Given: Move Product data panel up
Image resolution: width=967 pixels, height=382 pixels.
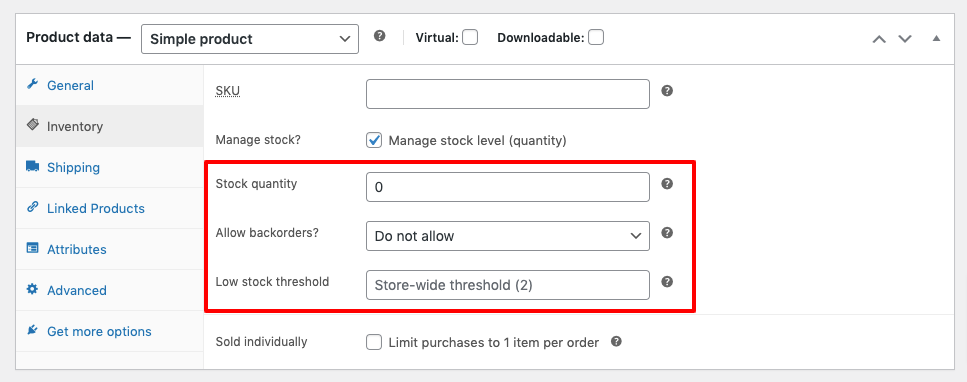Looking at the screenshot, I should point(879,39).
